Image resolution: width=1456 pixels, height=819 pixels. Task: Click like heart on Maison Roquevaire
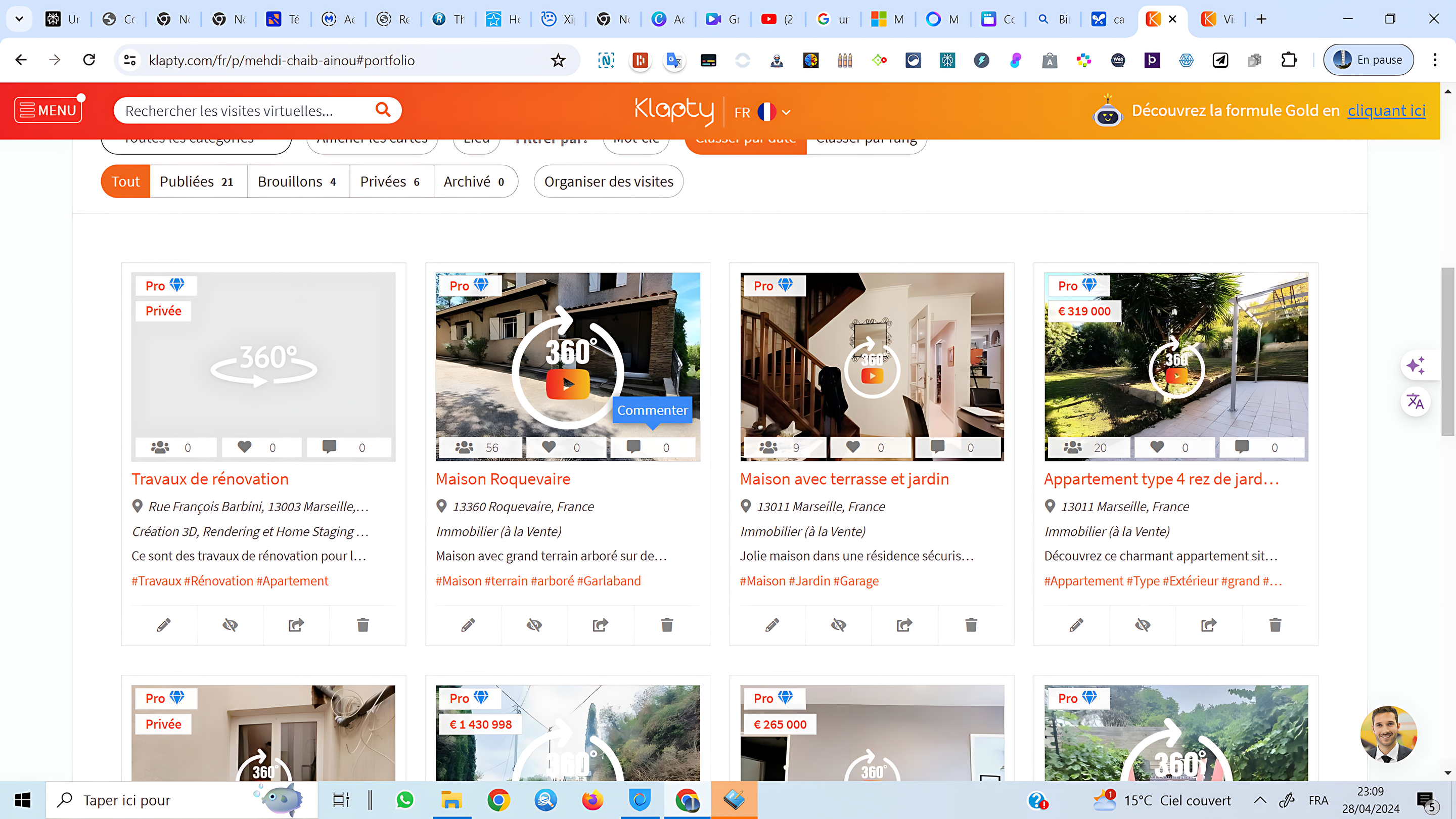click(549, 446)
